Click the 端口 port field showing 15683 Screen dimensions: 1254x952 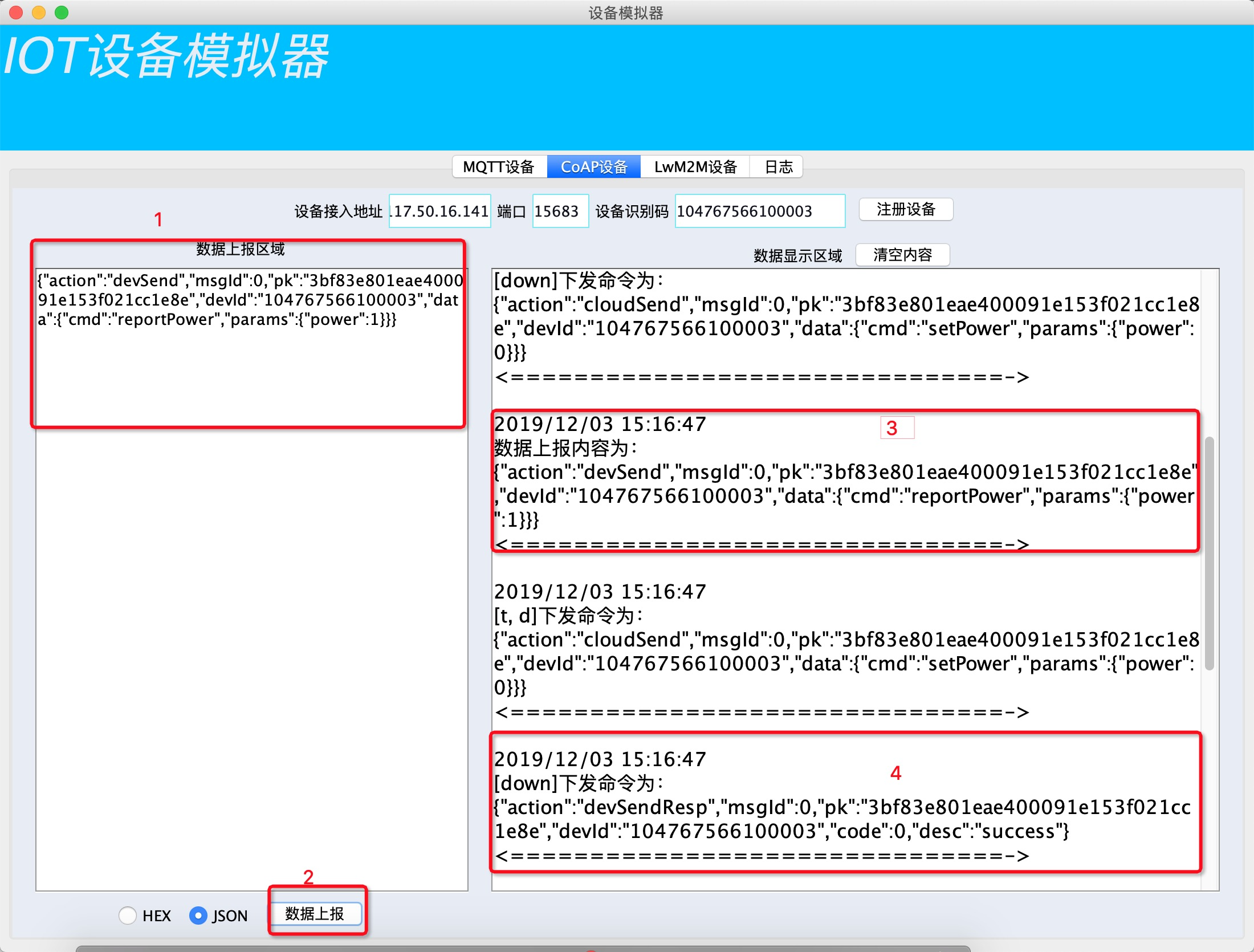pos(560,211)
